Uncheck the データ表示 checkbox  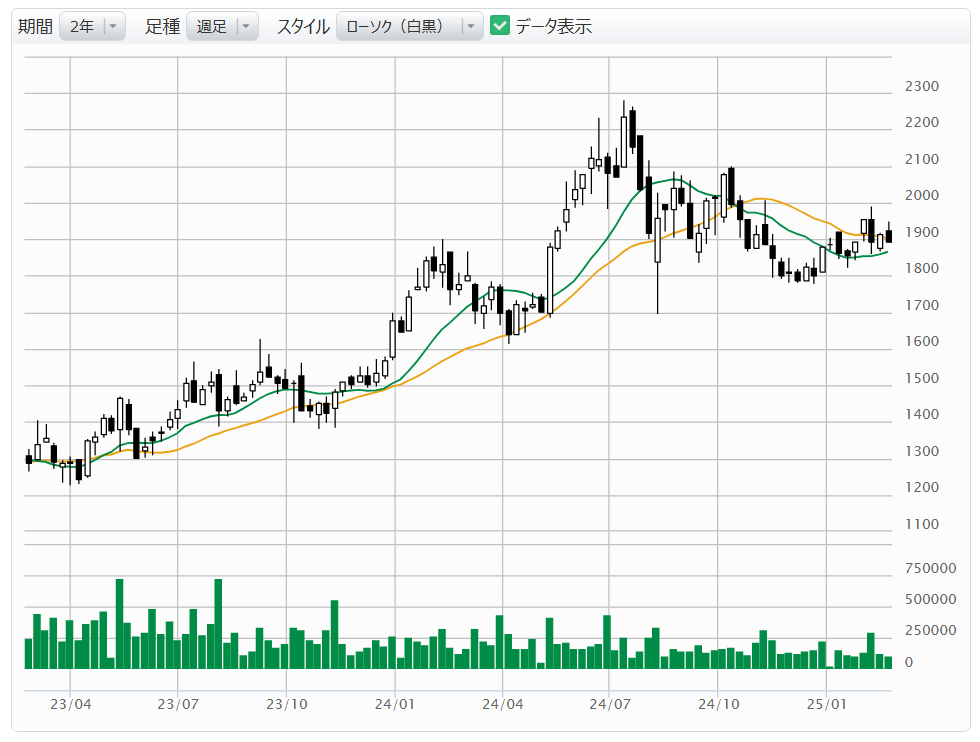pyautogui.click(x=501, y=27)
